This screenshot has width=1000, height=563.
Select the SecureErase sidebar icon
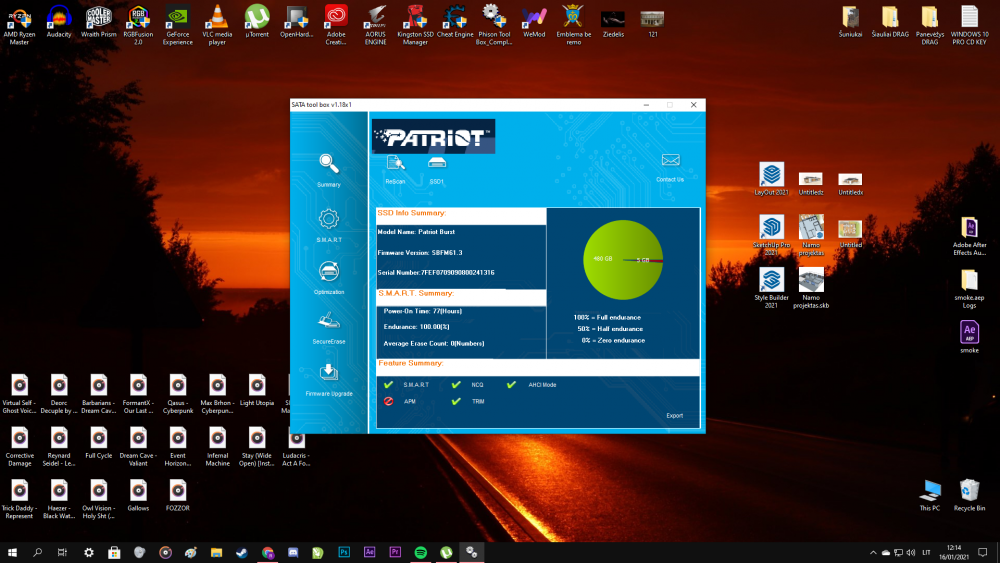tap(328, 321)
